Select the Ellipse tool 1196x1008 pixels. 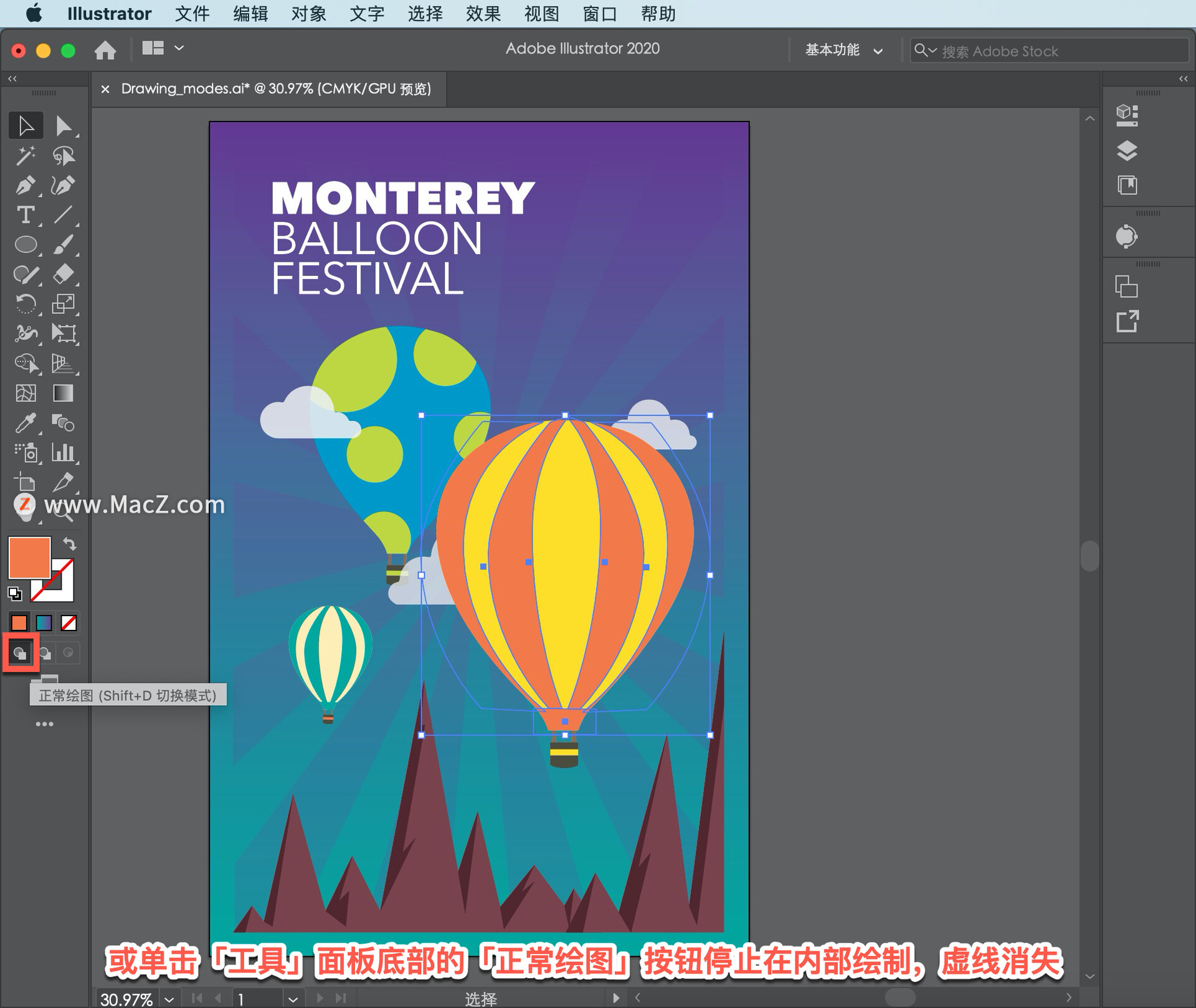[25, 244]
